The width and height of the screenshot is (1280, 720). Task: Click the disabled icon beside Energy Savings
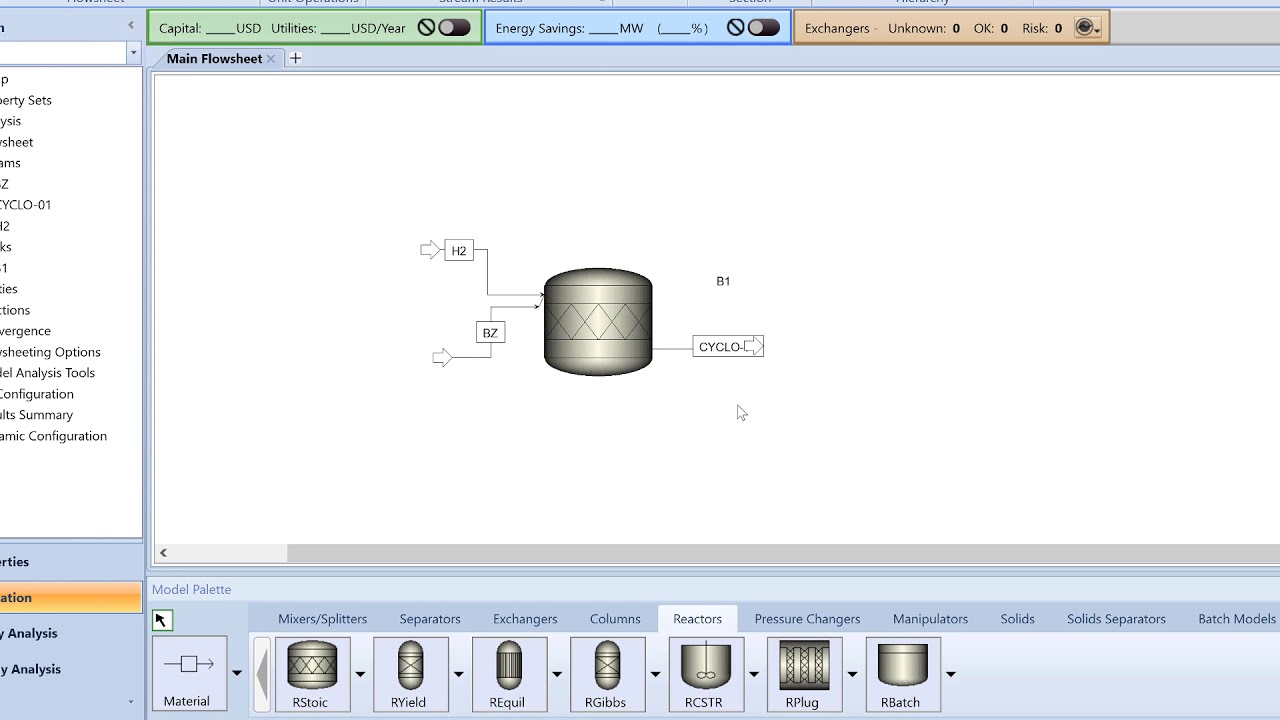736,28
